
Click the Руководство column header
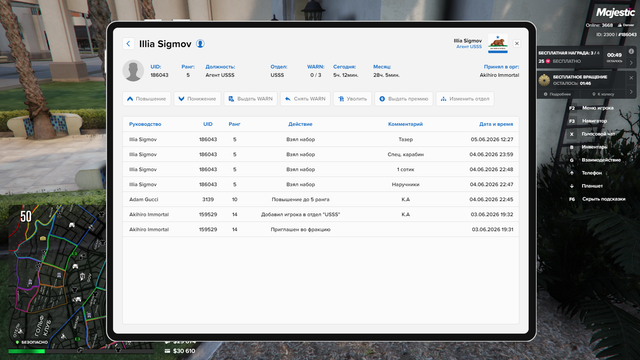(145, 124)
